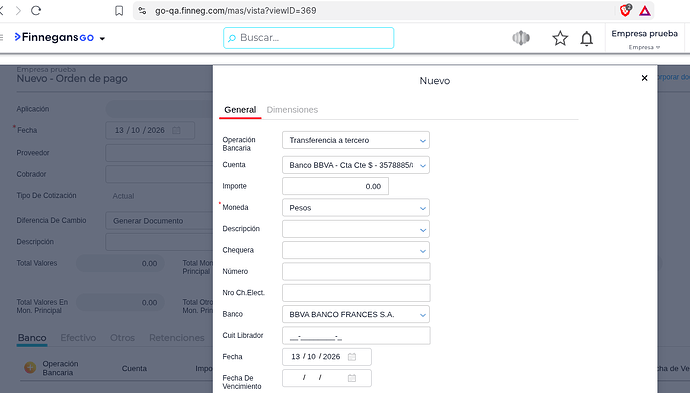This screenshot has width=690, height=393.
Task: Click the Total Valores 0.00 field
Action: pos(120,264)
